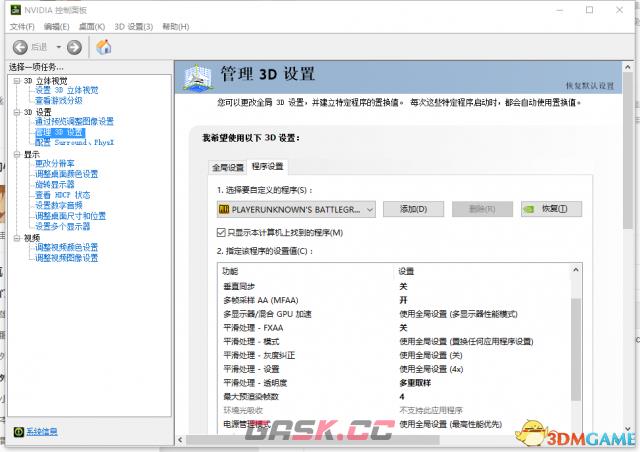Select 调整桌面颜色设置 tree item
The height and width of the screenshot is (452, 640).
point(67,174)
